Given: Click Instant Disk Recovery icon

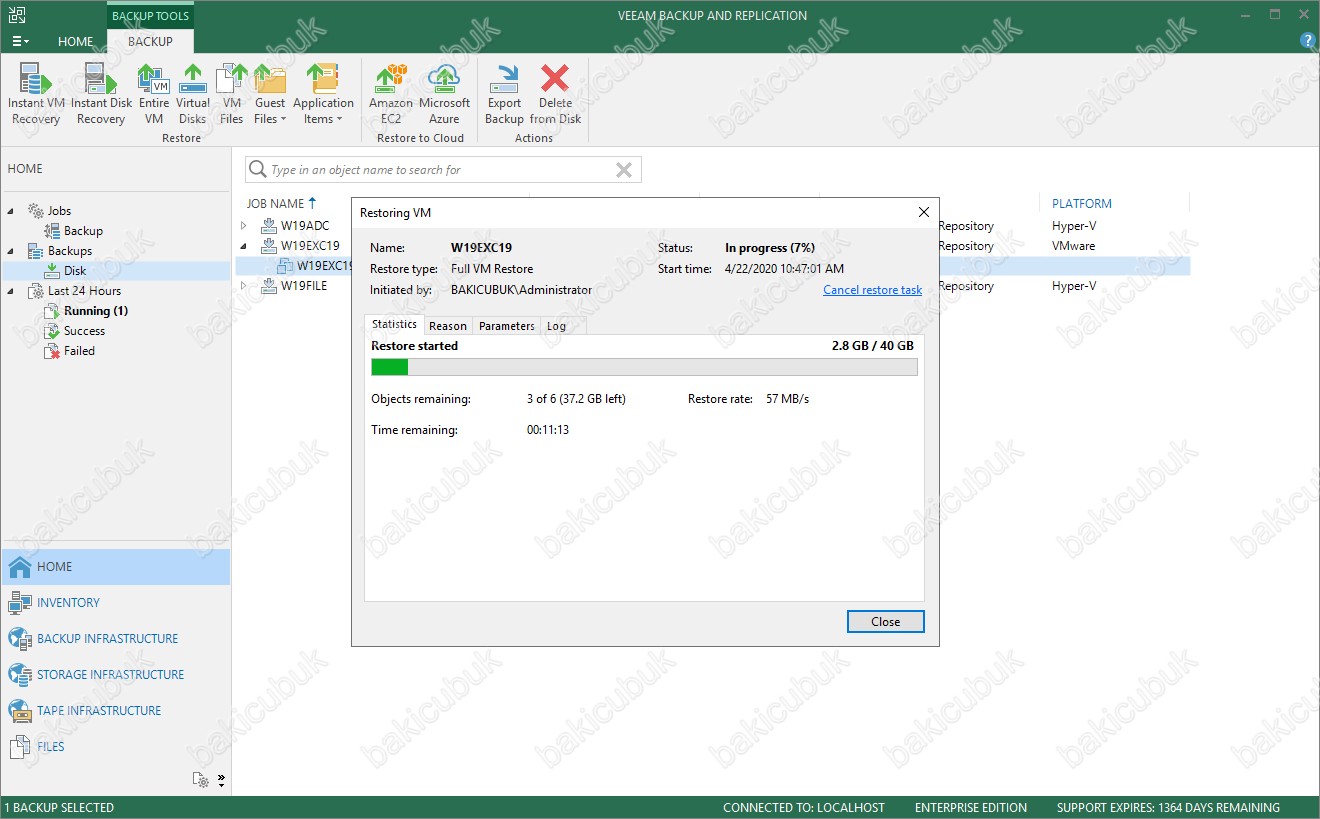Looking at the screenshot, I should point(101,94).
